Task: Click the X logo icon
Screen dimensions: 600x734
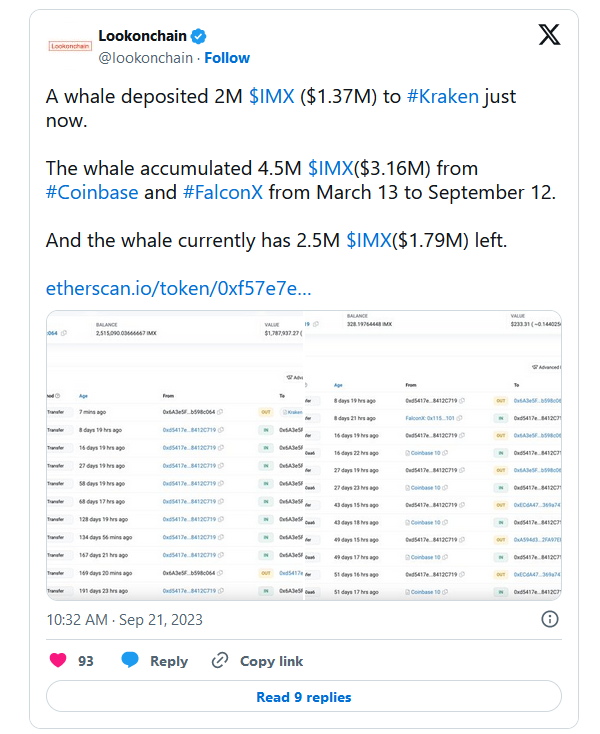Action: (x=549, y=35)
